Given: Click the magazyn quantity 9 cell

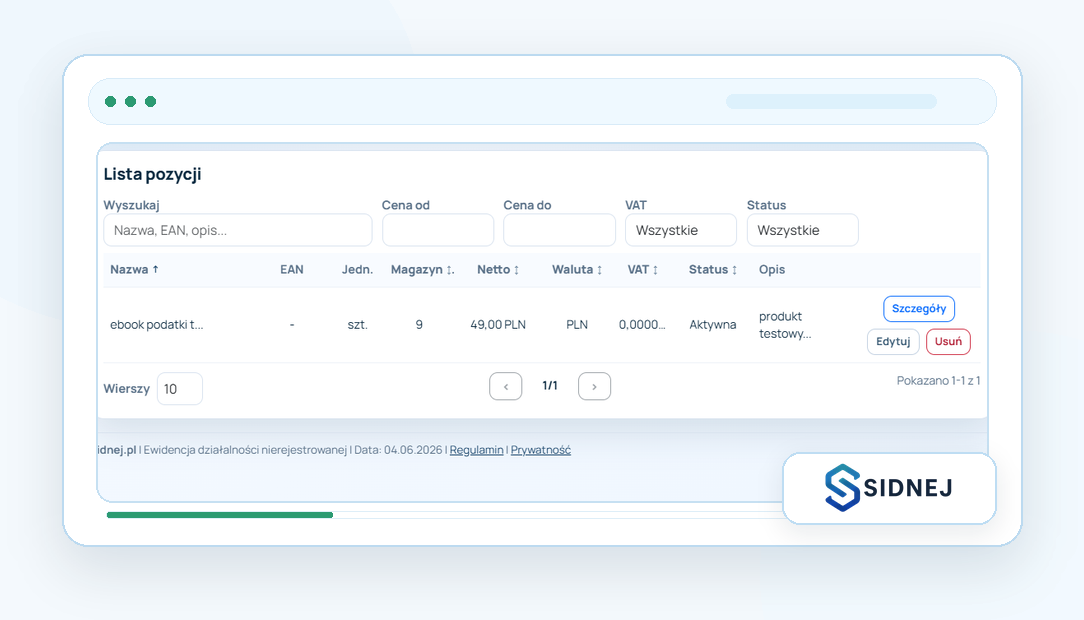Looking at the screenshot, I should (x=419, y=325).
